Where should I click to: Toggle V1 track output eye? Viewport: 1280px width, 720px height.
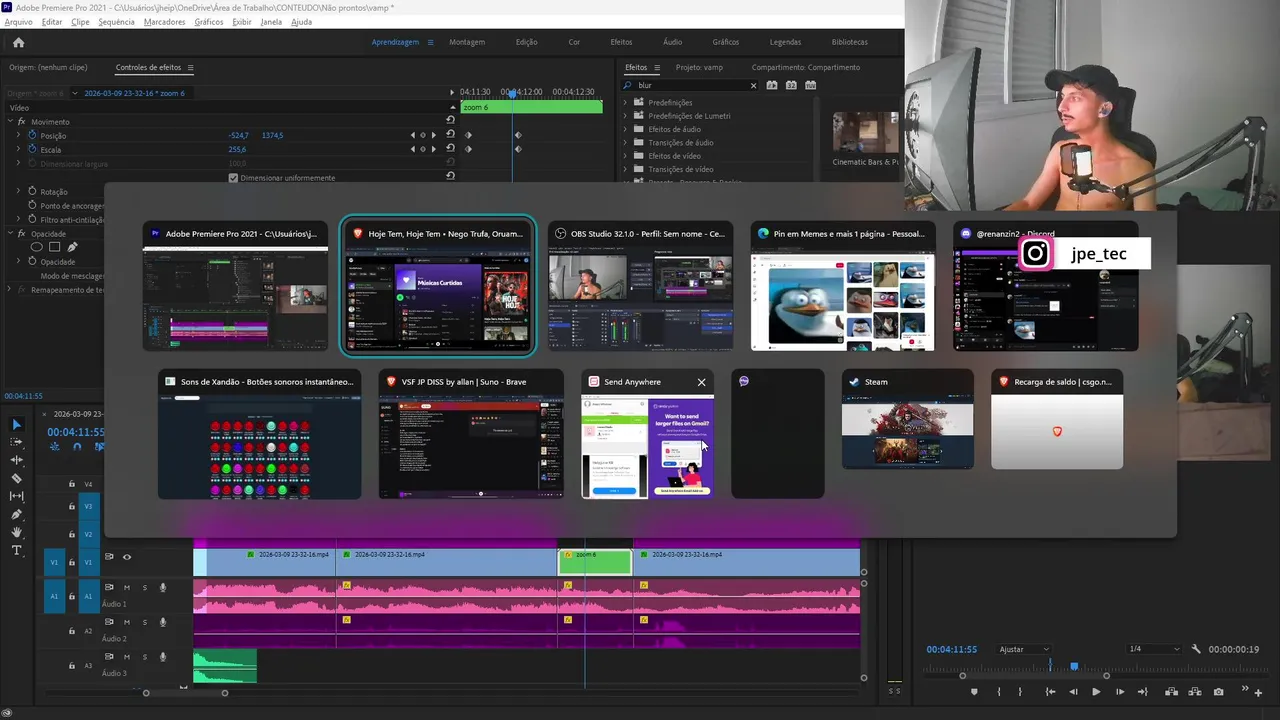point(126,557)
